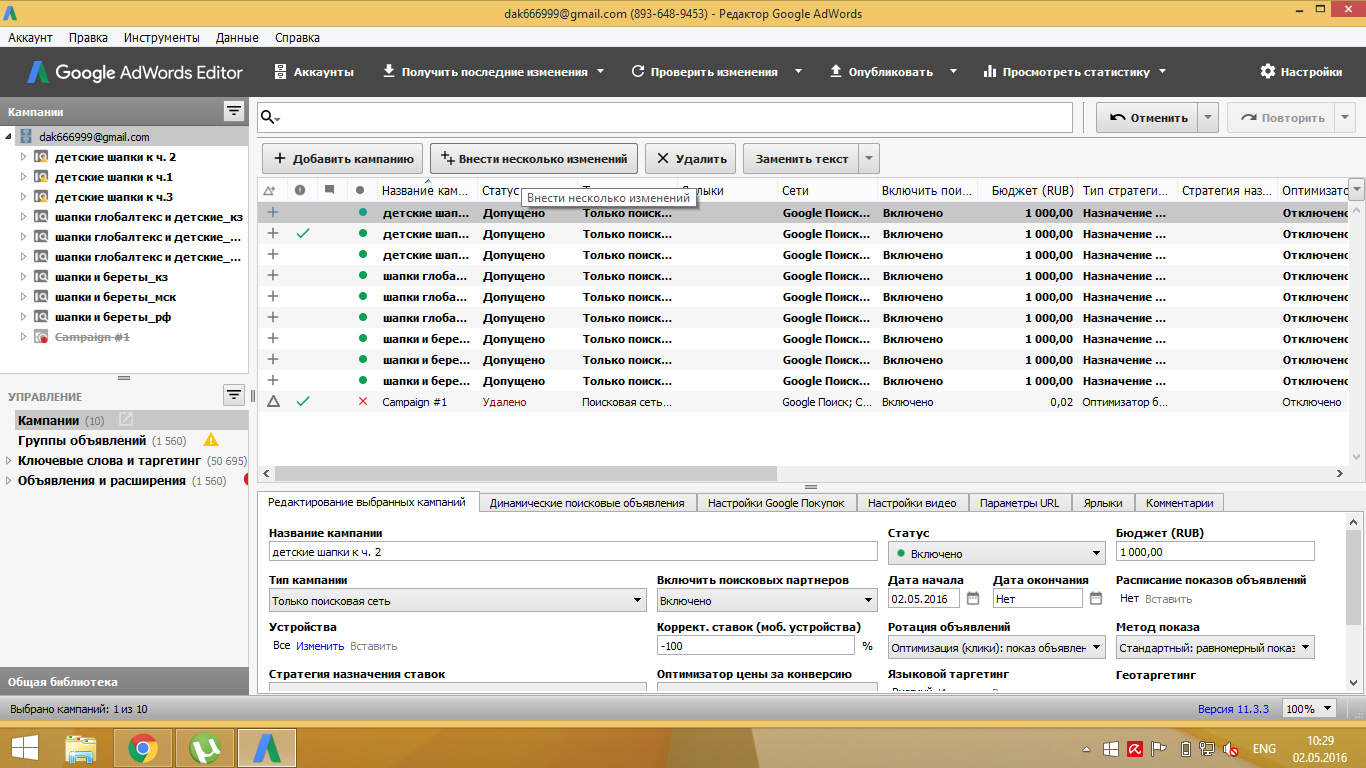Sort by the warning triangle column header
Screen dimensions: 1366x768
tap(268, 190)
